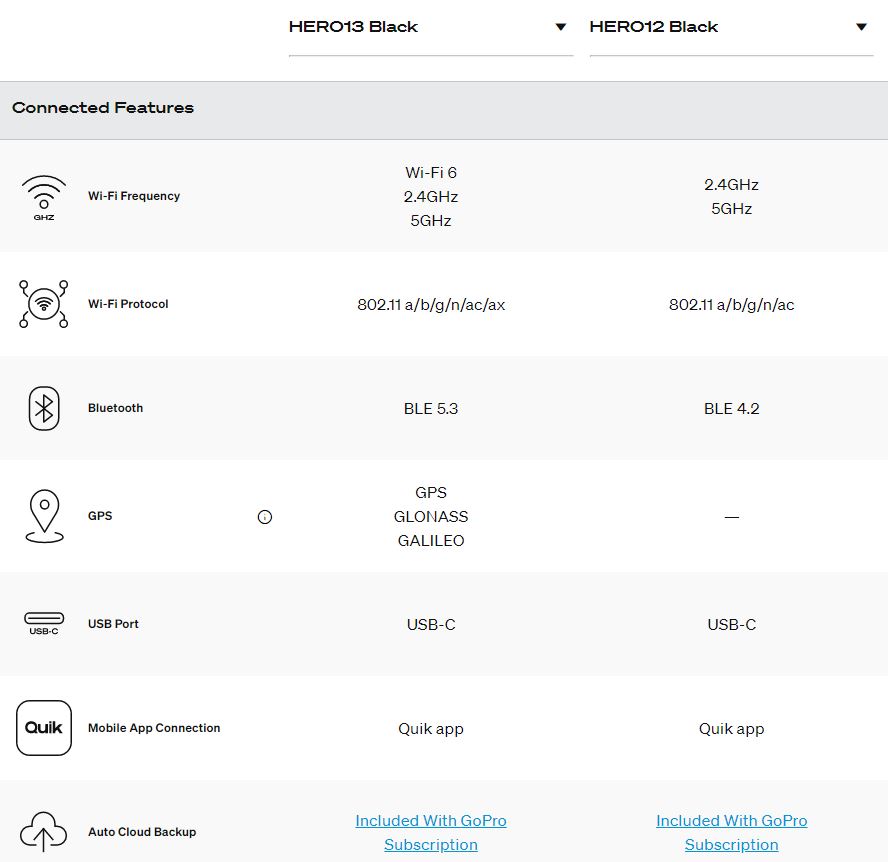
Task: Select the Wi-Fi Protocol row label
Action: pyautogui.click(x=128, y=304)
